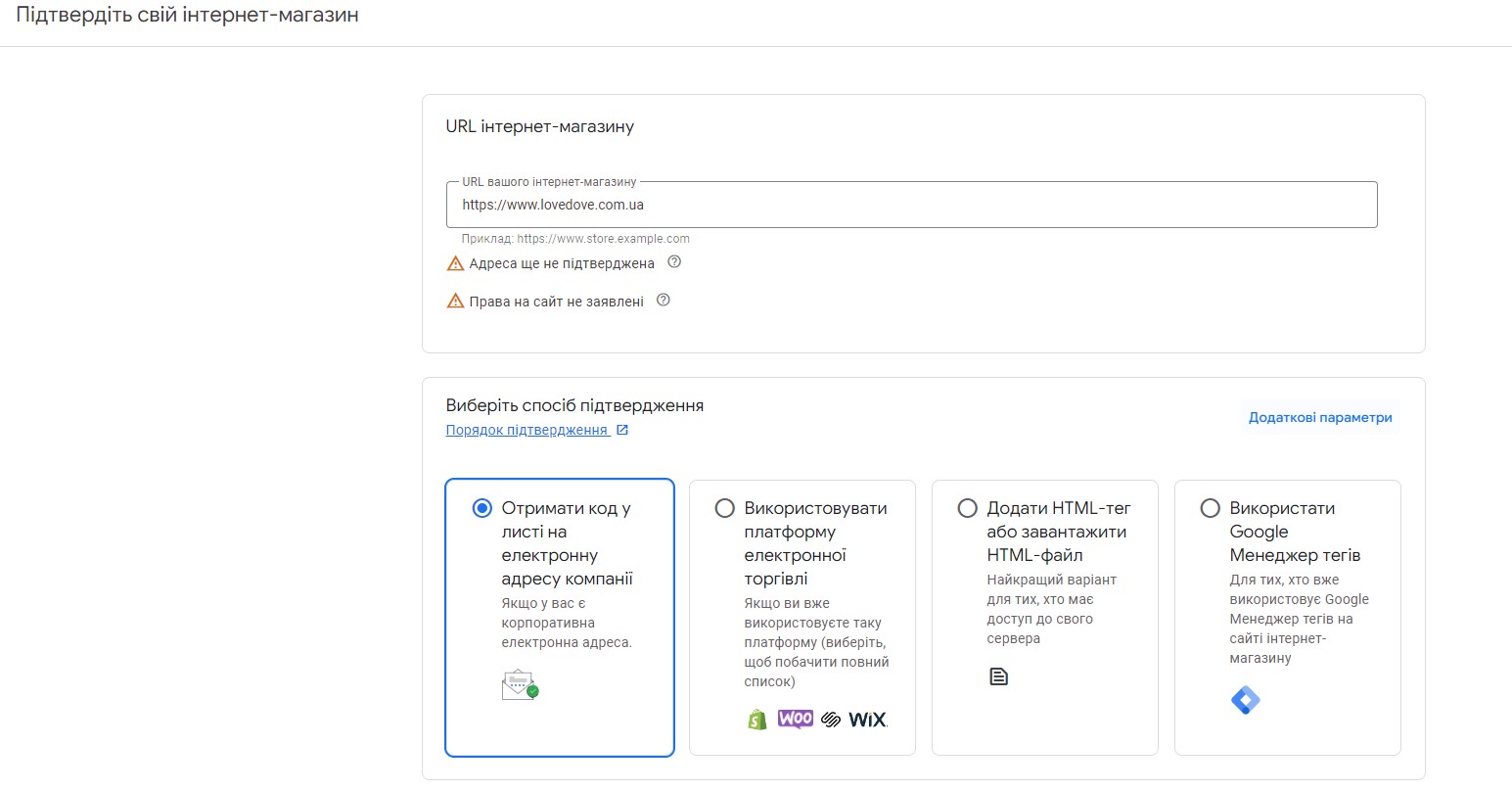Image resolution: width=1512 pixels, height=791 pixels.
Task: Click the Додаткові параметри button
Action: pyautogui.click(x=1319, y=417)
